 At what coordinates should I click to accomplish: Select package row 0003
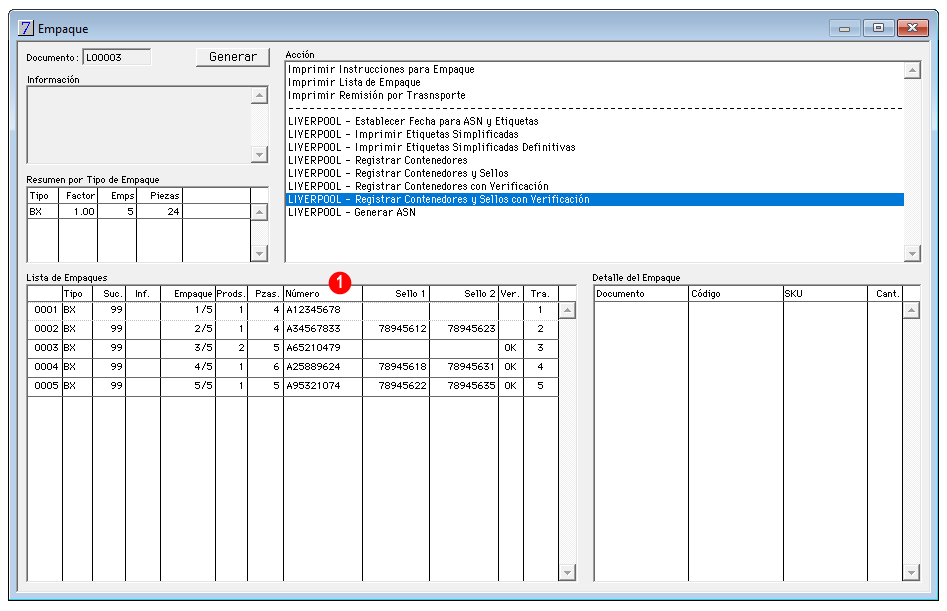click(x=293, y=348)
